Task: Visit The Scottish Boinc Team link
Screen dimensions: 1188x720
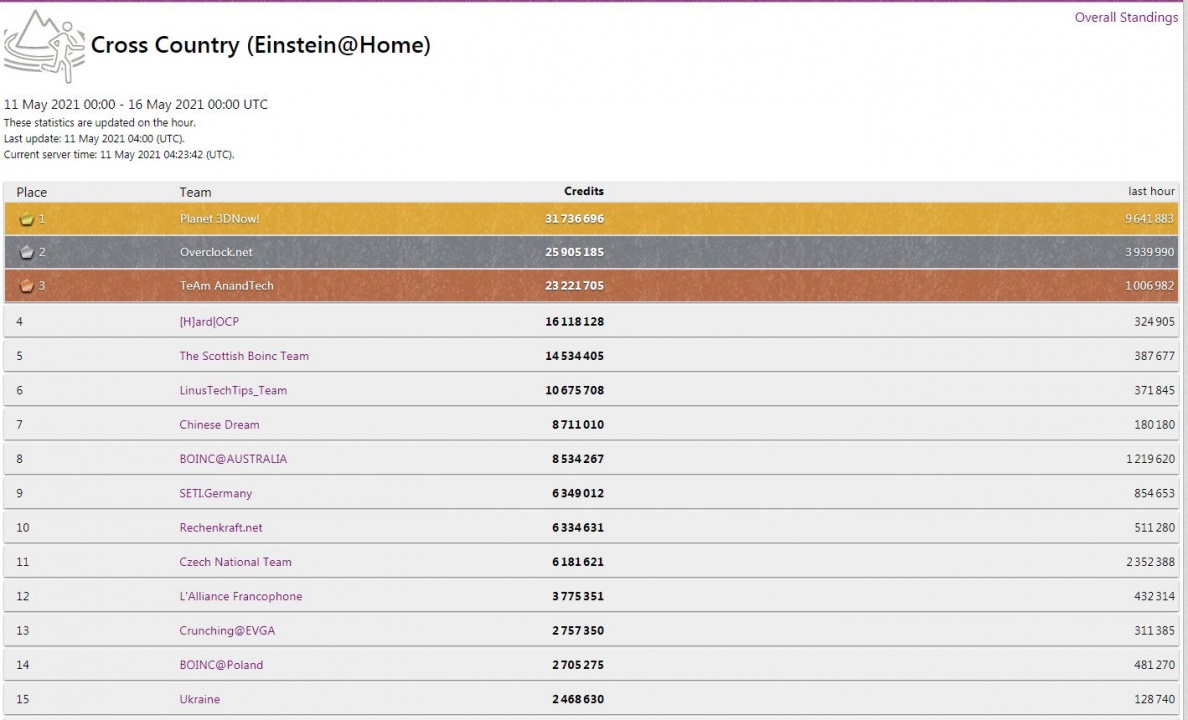Action: click(244, 356)
